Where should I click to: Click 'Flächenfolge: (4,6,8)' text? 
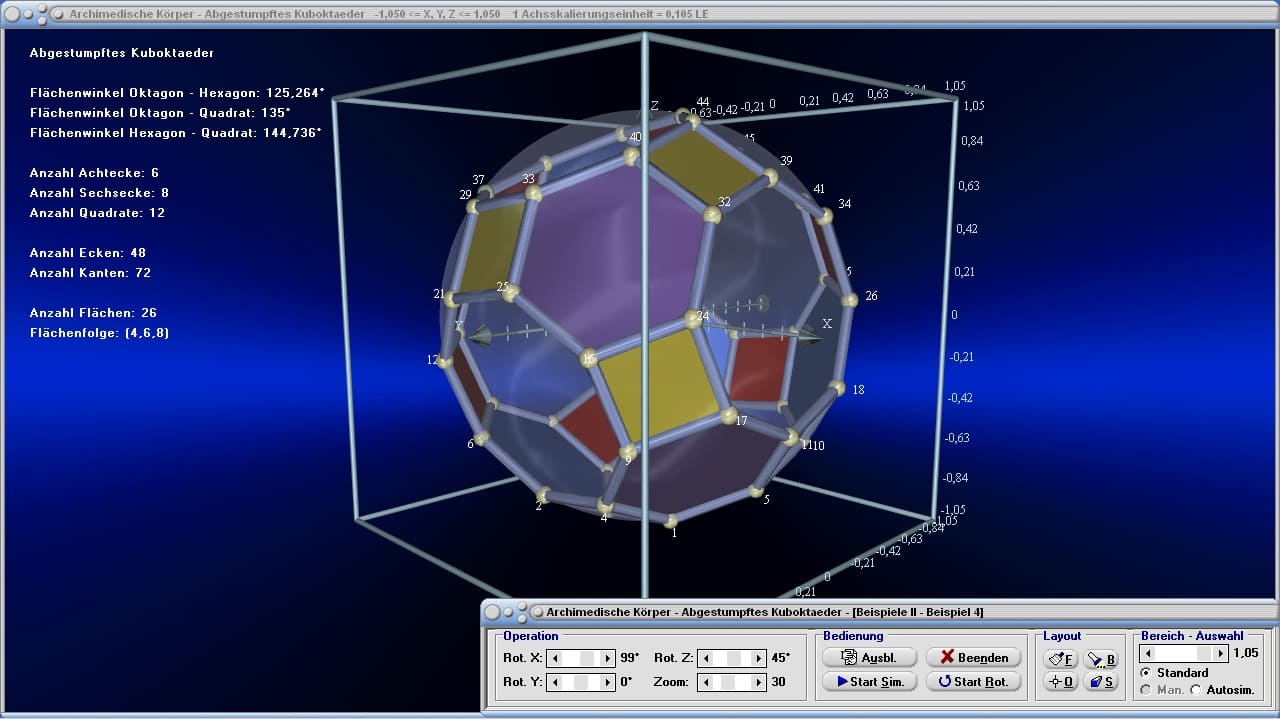99,333
